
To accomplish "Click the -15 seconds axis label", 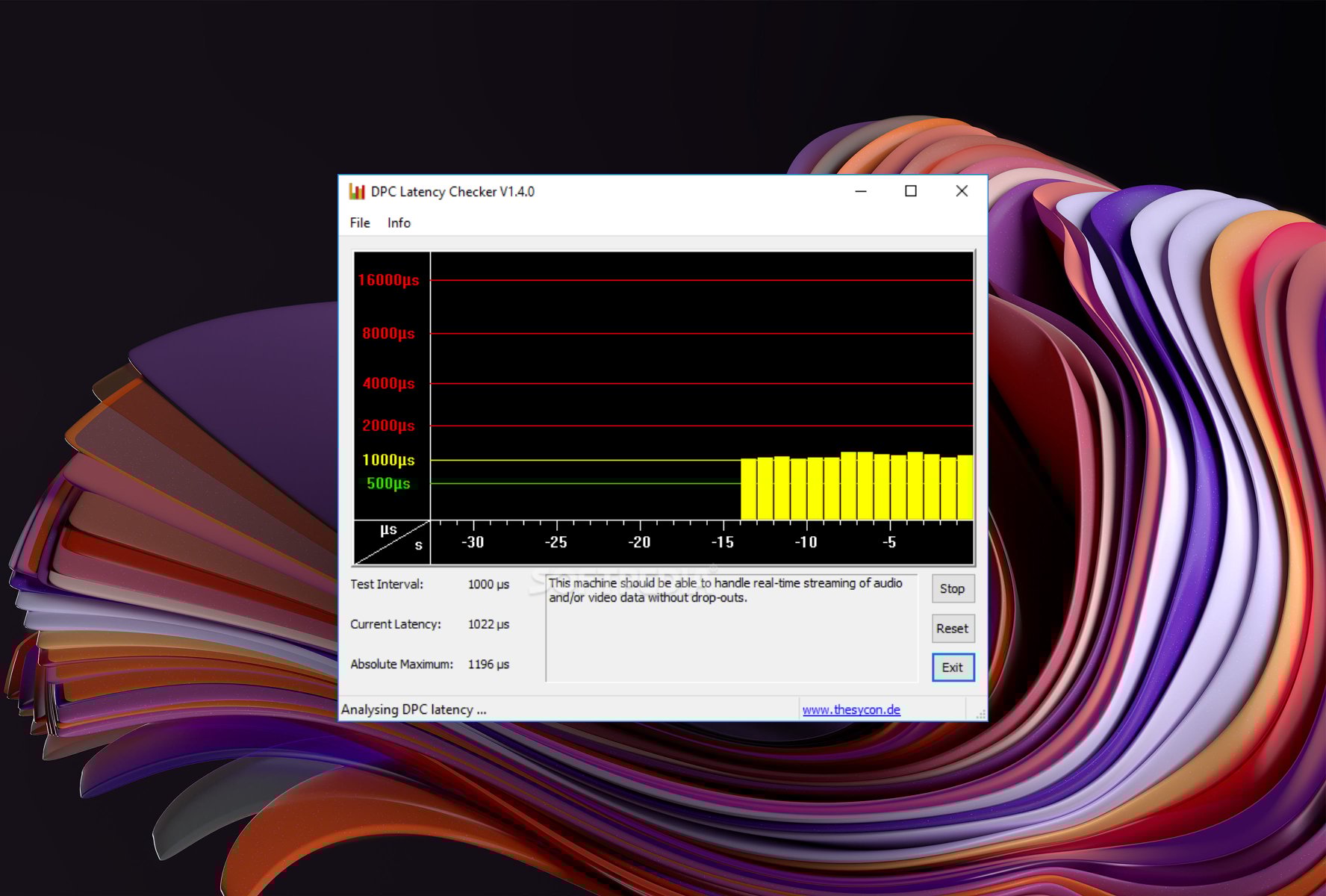I will coord(722,543).
